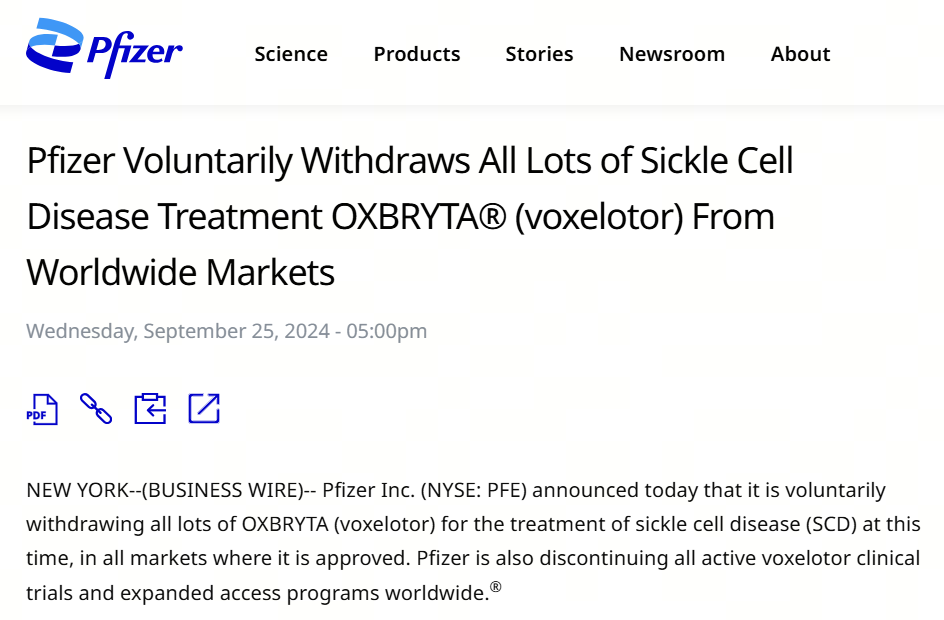Screen dimensions: 944x620
Task: Click "Pfizer Inc." in the body paragraph
Action: coord(368,490)
